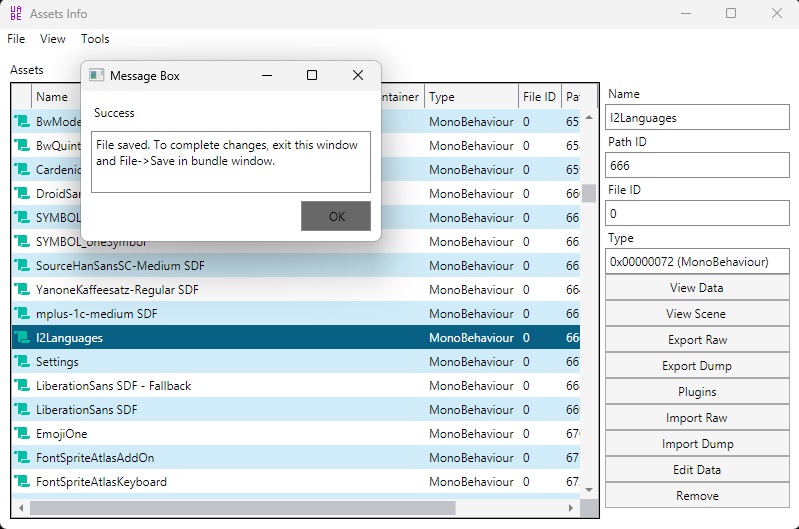Viewport: 799px width, 529px height.
Task: Click the asset icon beside SourceHanSansSC-Medium SDF
Action: [x=22, y=266]
